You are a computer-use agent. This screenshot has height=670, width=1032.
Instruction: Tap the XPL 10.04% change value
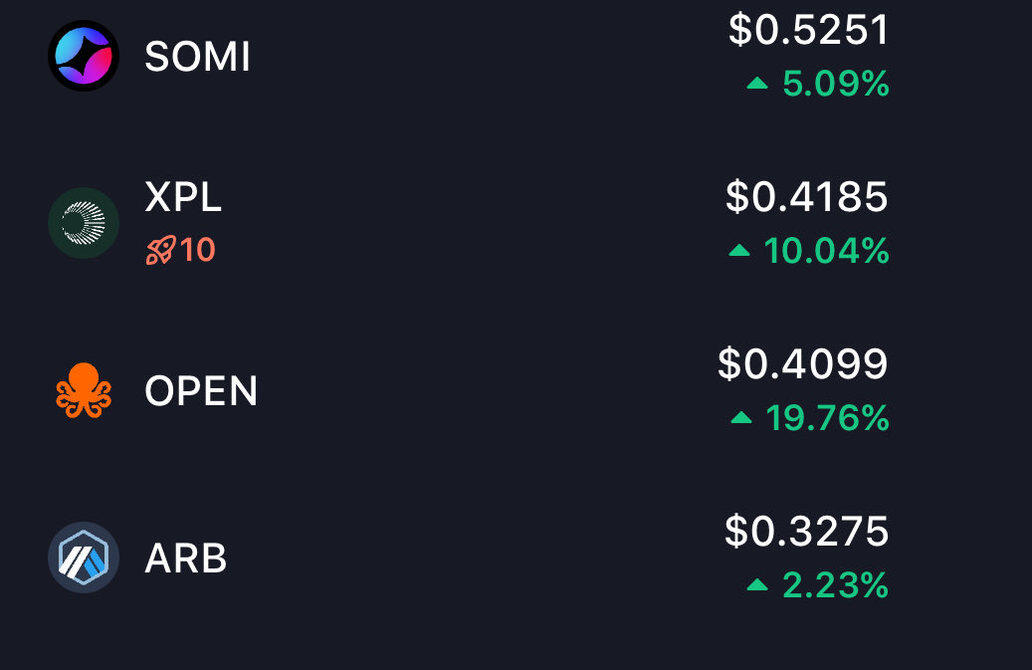pos(826,252)
